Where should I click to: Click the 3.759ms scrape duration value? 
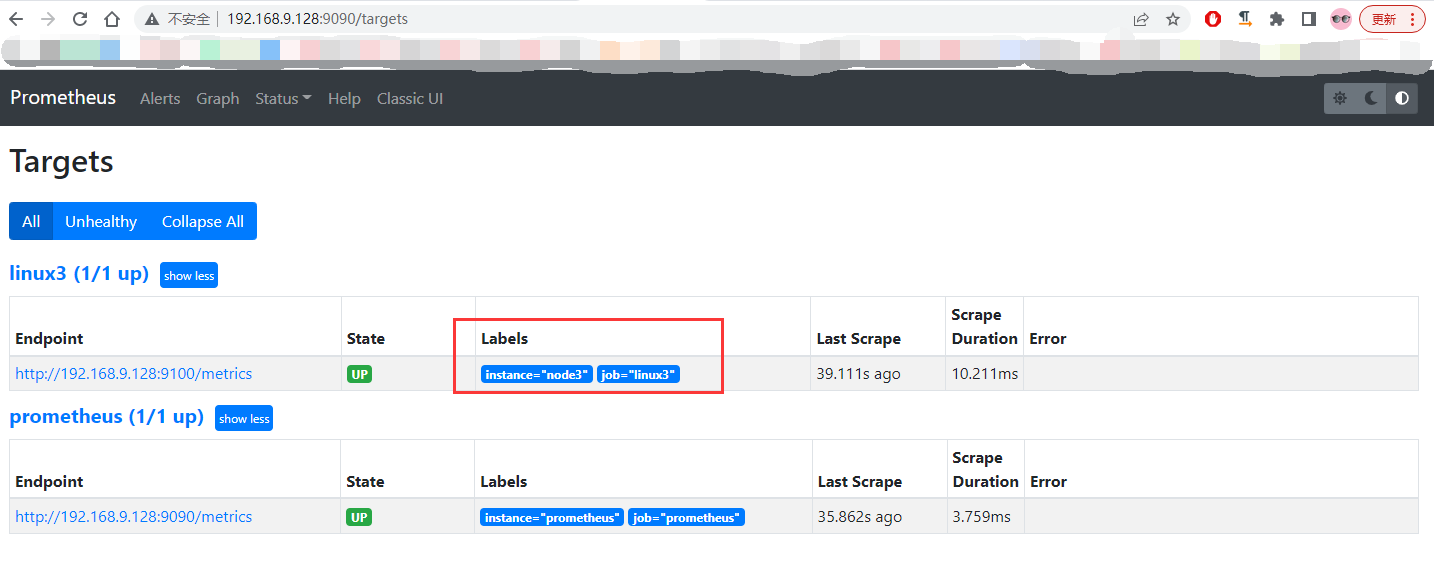click(982, 517)
